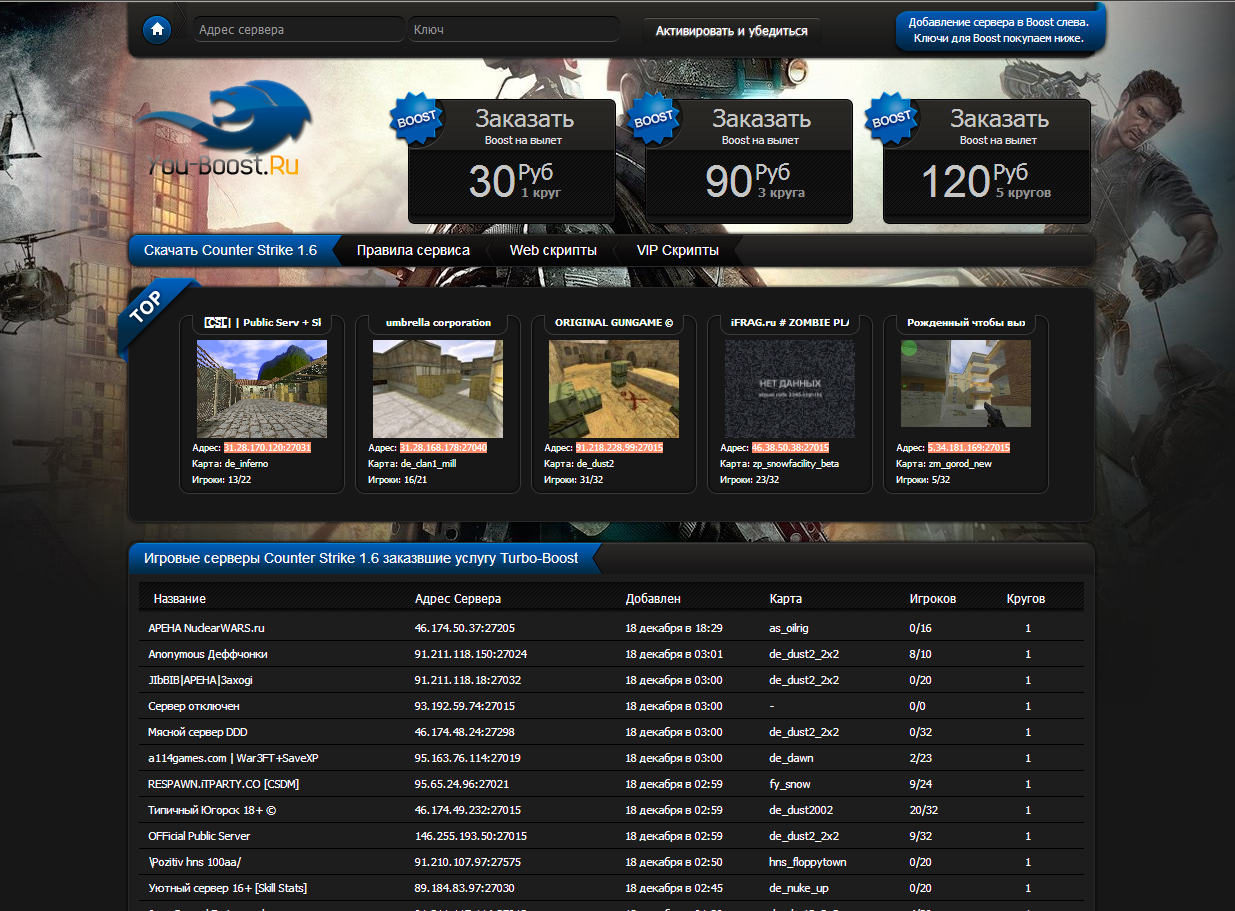Click the You-Boost.Ru fish logo
The image size is (1235, 911).
click(x=225, y=135)
